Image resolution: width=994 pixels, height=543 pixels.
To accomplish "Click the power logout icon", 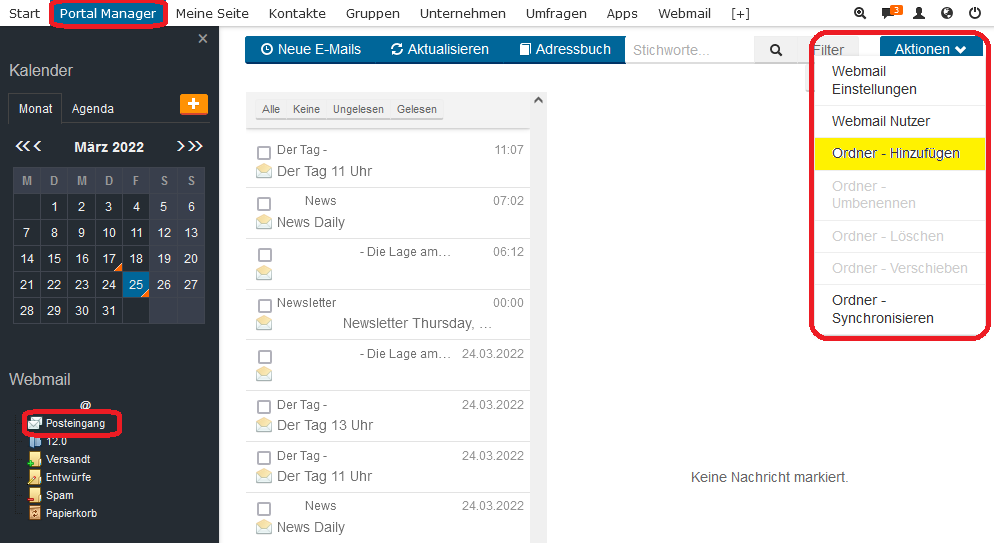I will point(975,13).
